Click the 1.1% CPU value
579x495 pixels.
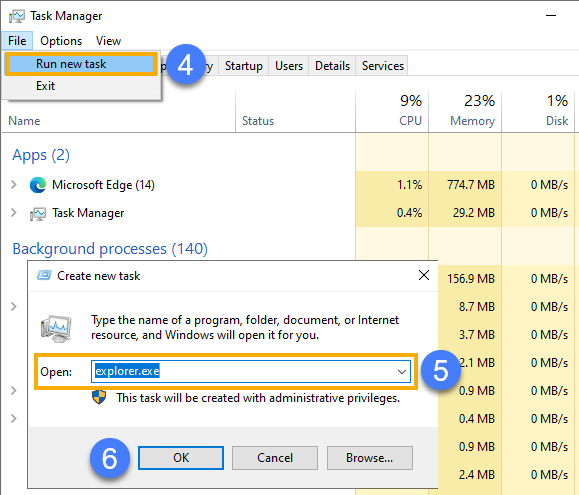point(410,185)
